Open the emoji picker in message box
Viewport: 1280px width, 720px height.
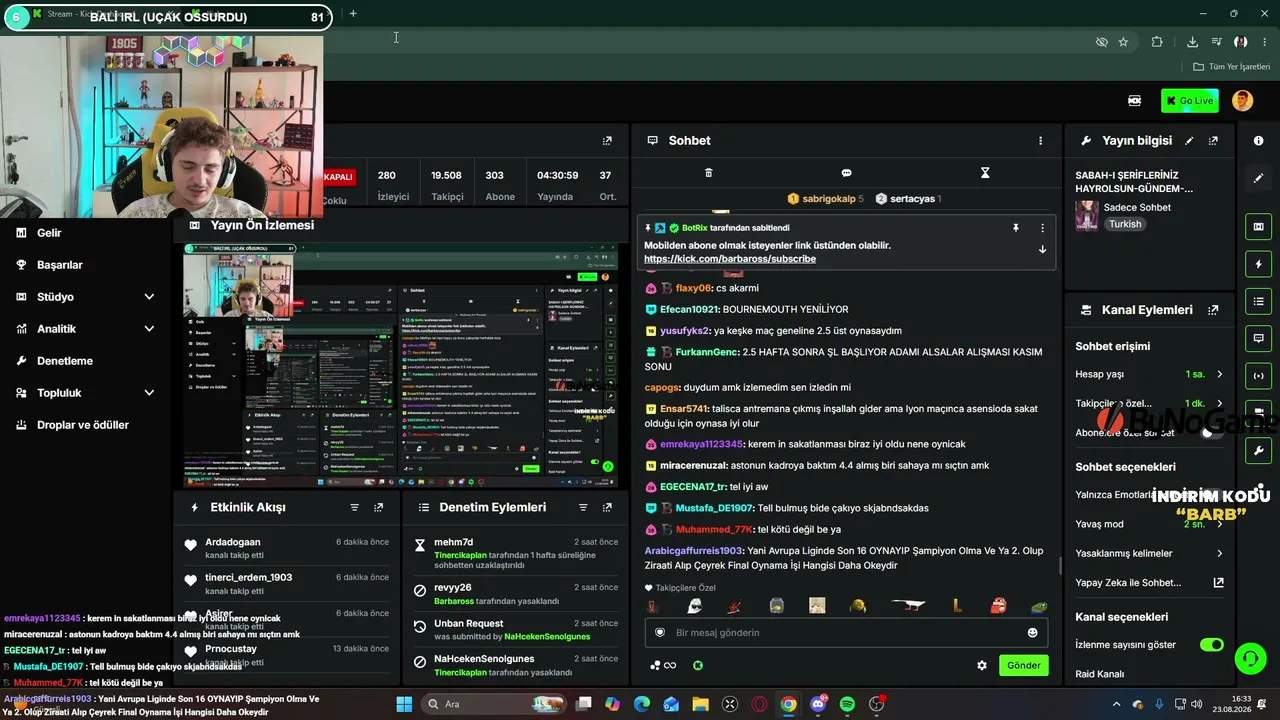1032,633
